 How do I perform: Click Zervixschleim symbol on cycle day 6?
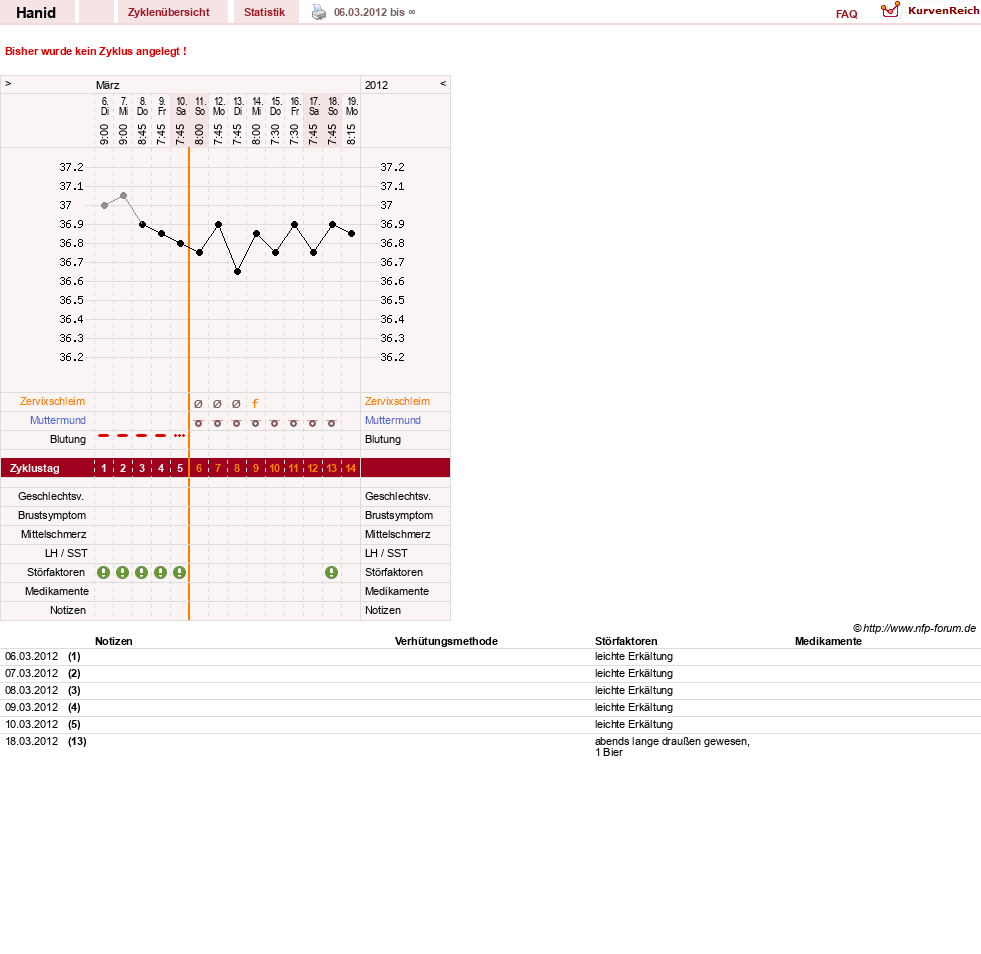click(198, 404)
